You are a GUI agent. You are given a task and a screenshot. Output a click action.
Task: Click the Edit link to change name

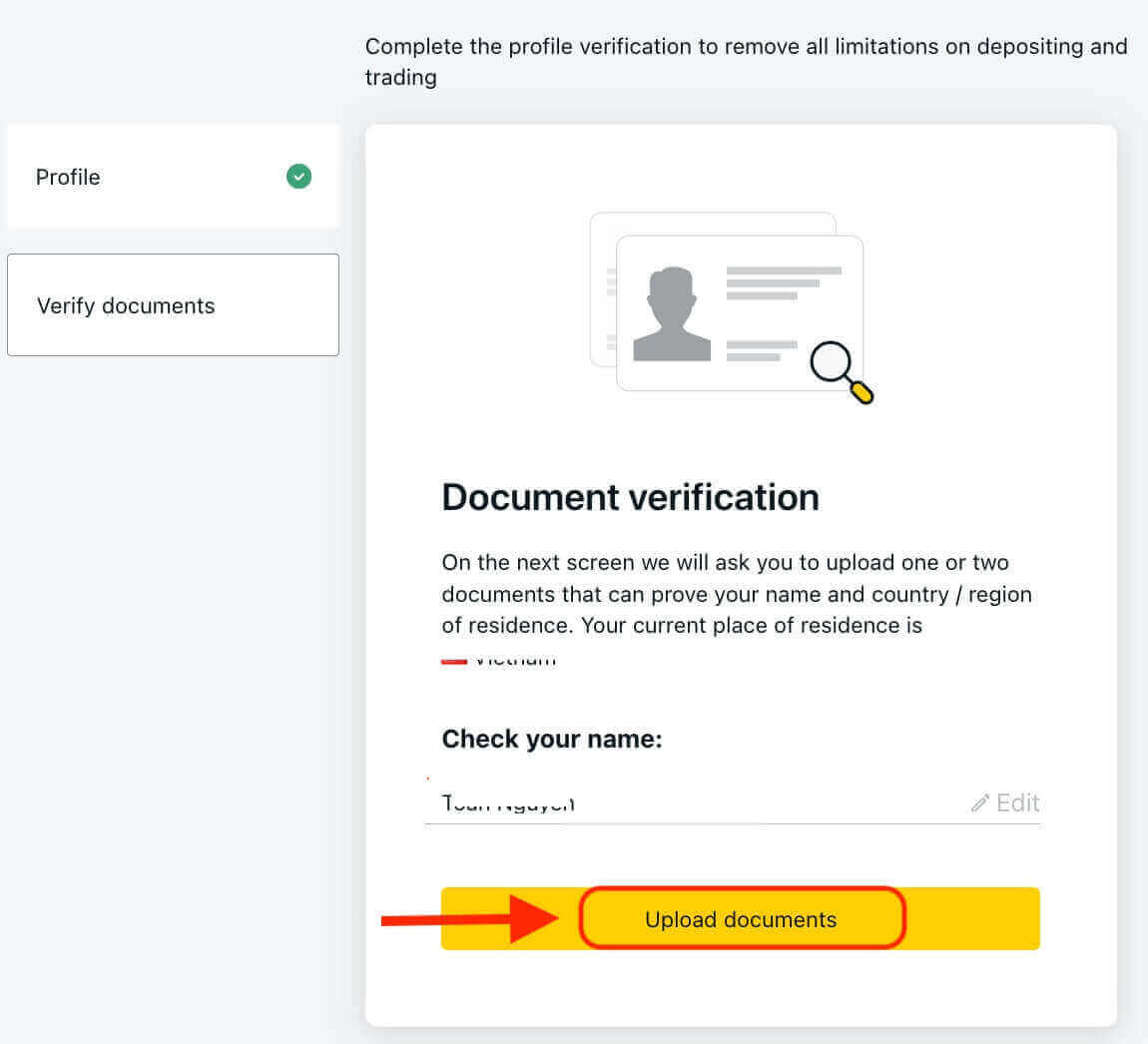pyautogui.click(x=1017, y=803)
